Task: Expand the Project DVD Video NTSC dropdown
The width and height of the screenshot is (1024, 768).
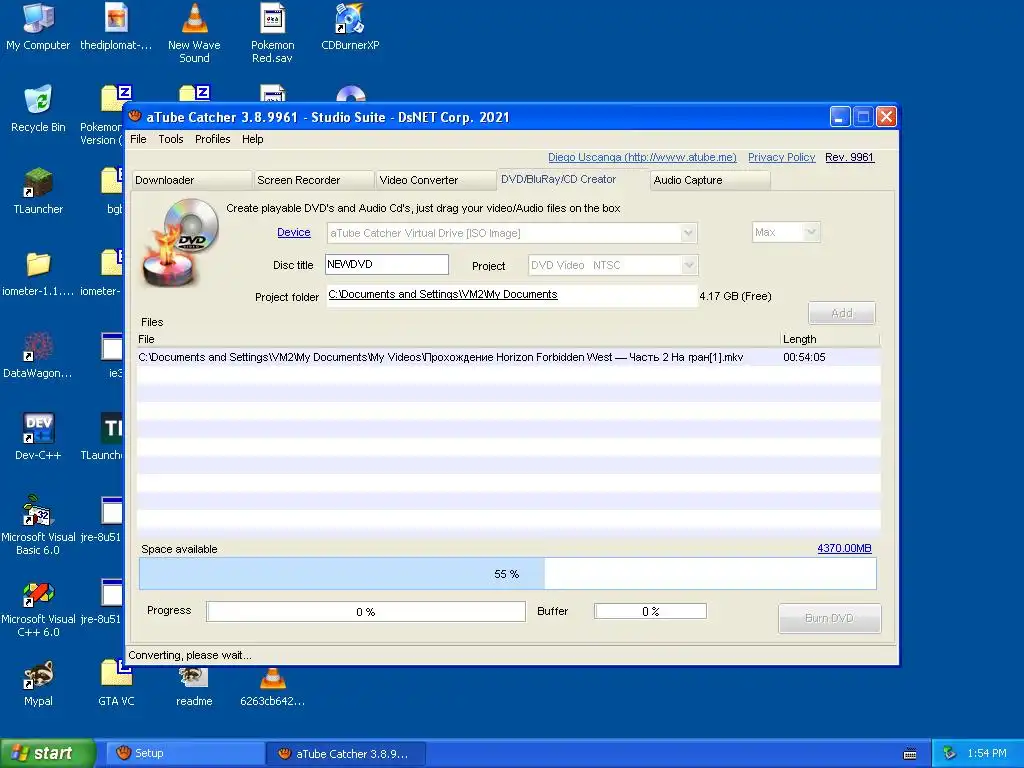Action: click(x=688, y=265)
